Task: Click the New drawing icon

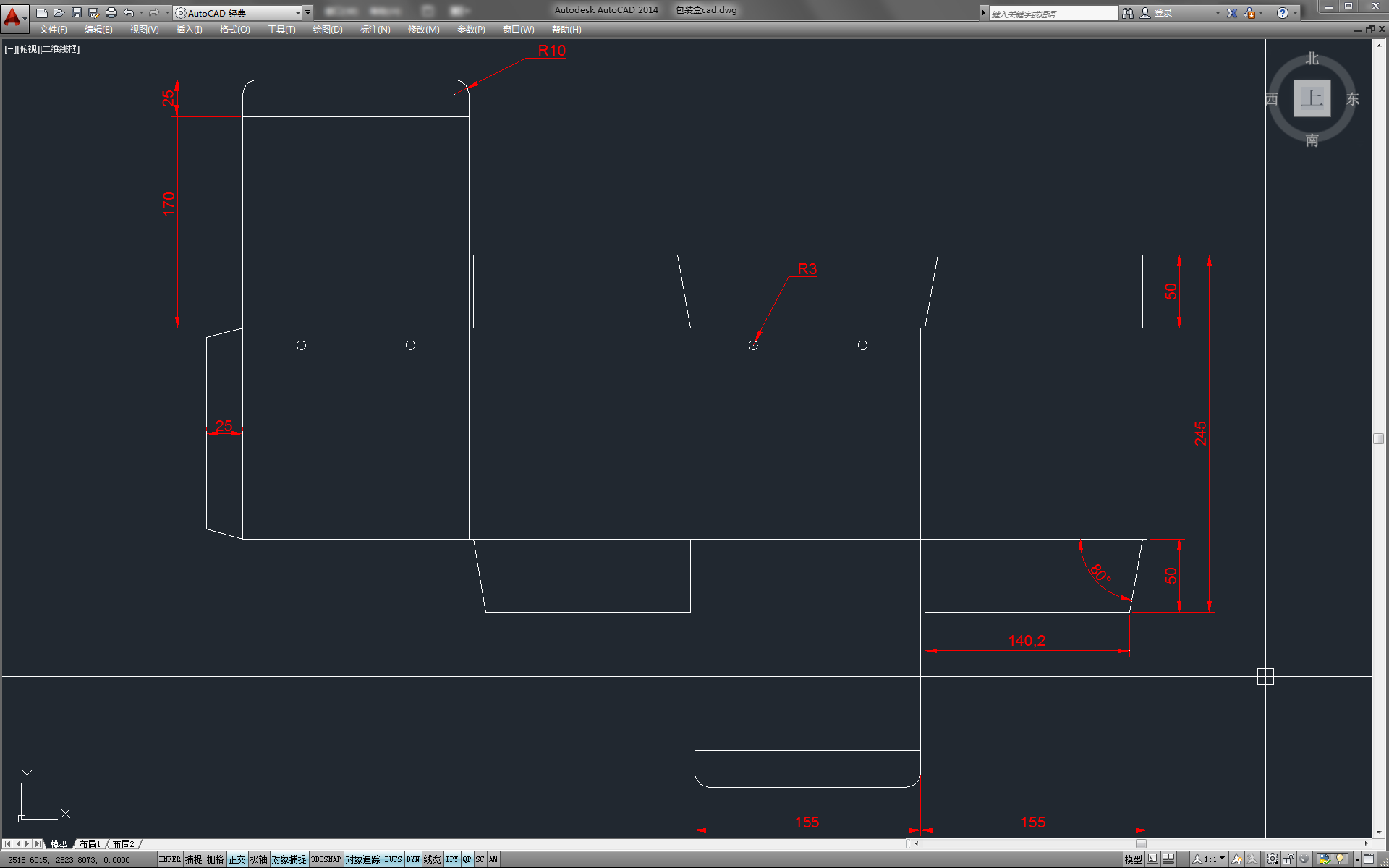Action: click(42, 12)
